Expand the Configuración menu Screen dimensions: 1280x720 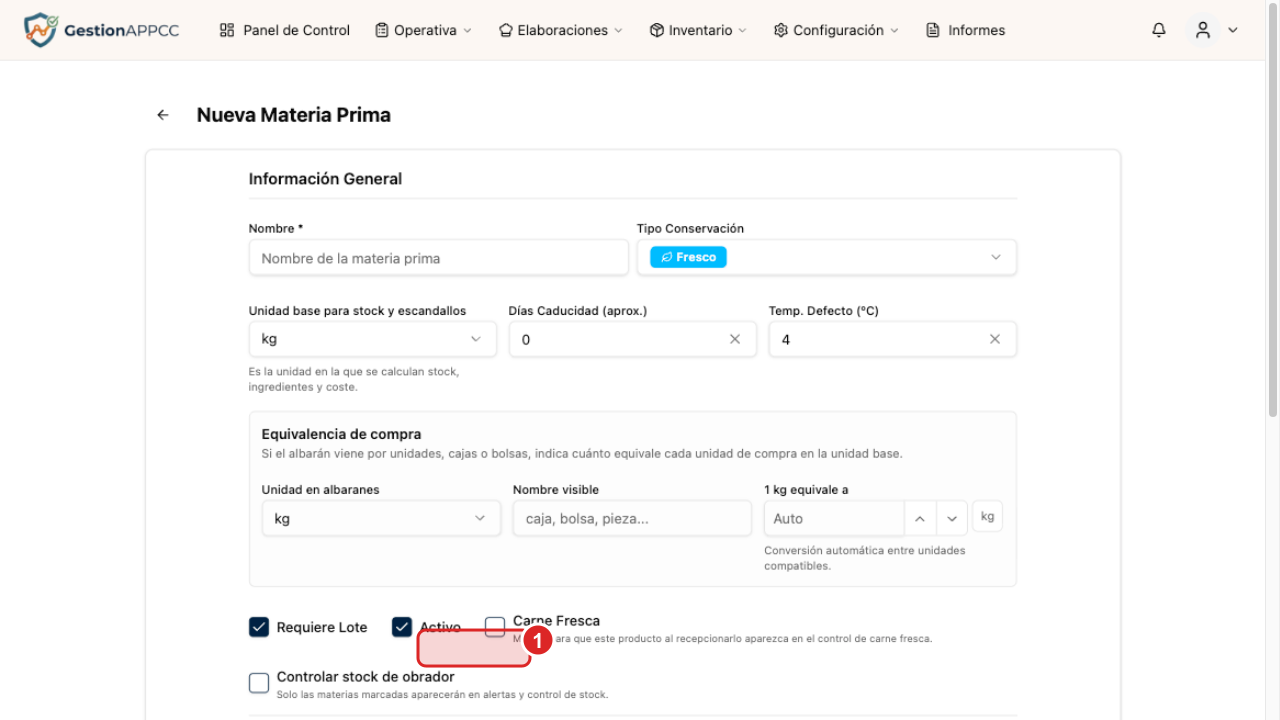point(836,30)
